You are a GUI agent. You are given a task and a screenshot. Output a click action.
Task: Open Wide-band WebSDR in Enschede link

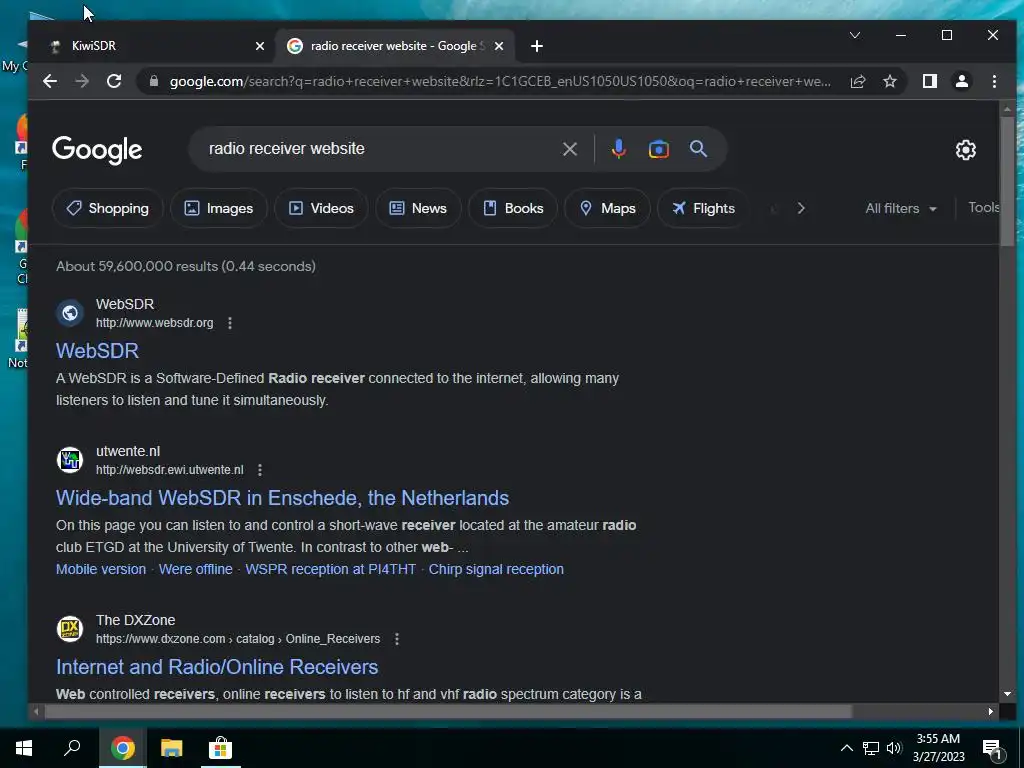click(x=282, y=498)
